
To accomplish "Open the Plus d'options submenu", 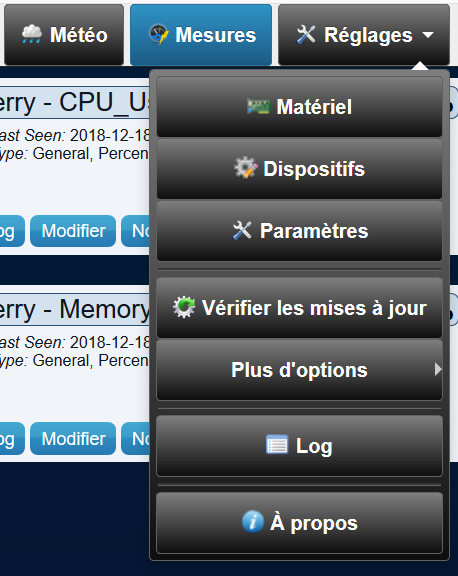I will pos(299,370).
